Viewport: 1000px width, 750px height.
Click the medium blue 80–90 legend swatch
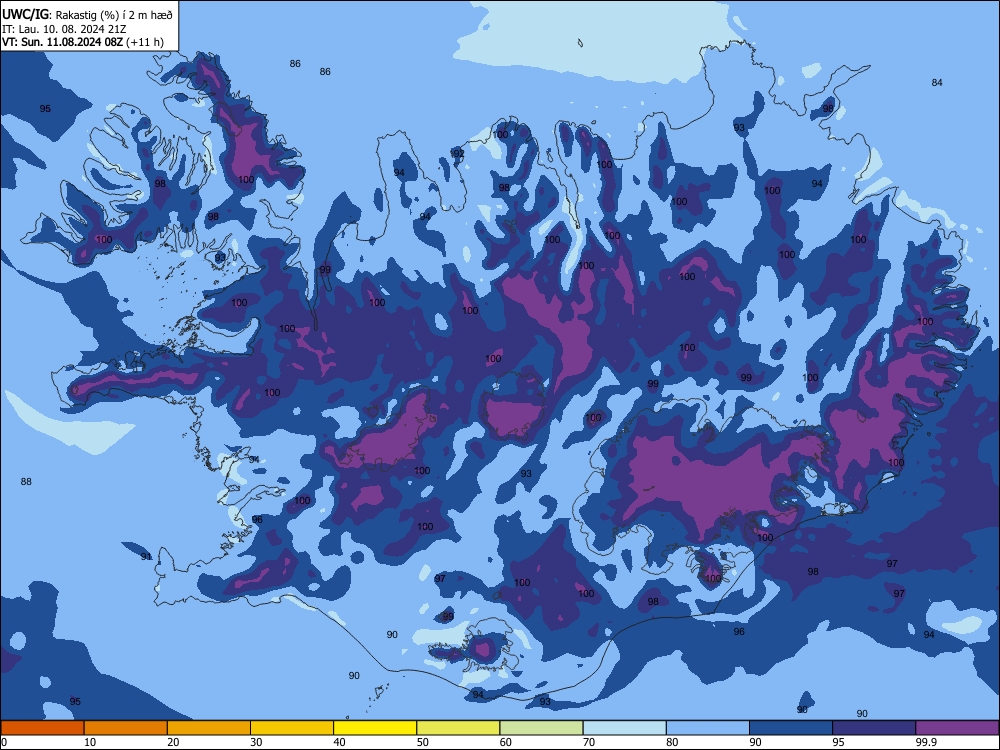click(x=707, y=728)
